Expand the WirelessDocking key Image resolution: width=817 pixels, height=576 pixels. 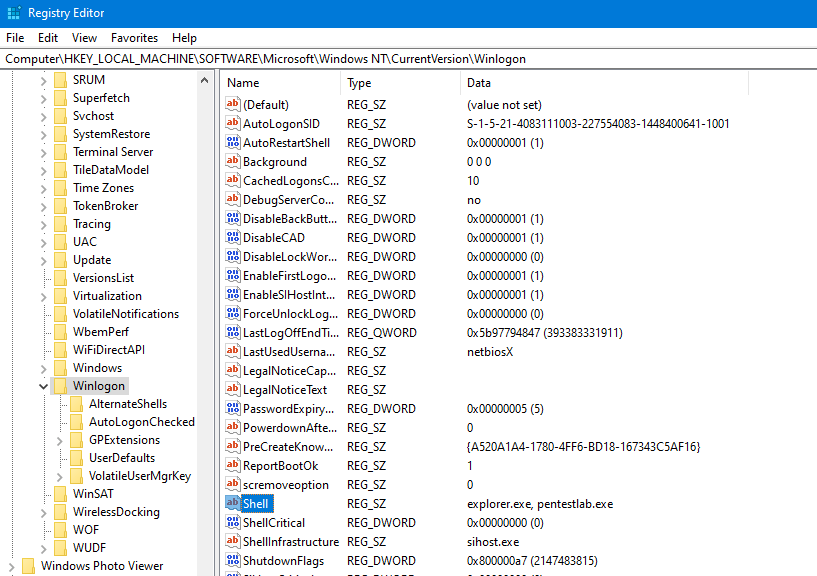[x=44, y=512]
